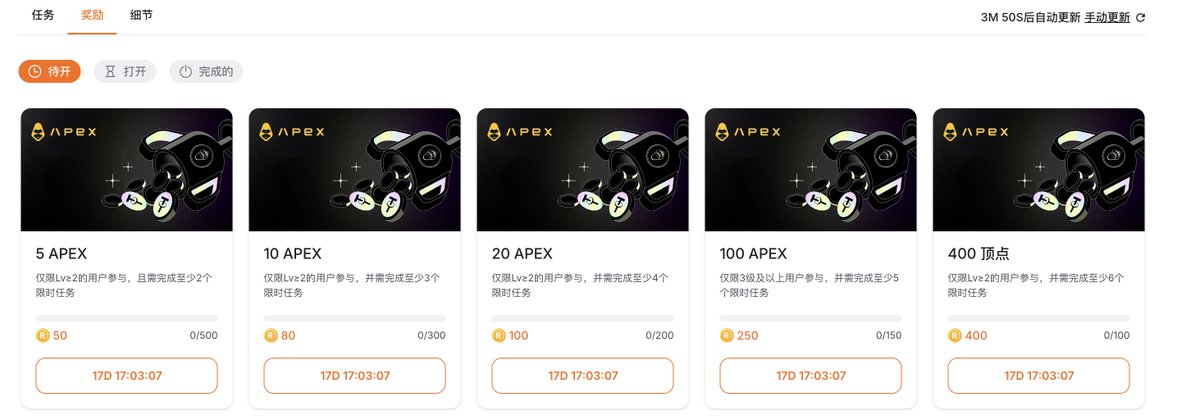Viewport: 1200px width, 420px height.
Task: Select the 打开 filter pill
Action: (x=125, y=72)
